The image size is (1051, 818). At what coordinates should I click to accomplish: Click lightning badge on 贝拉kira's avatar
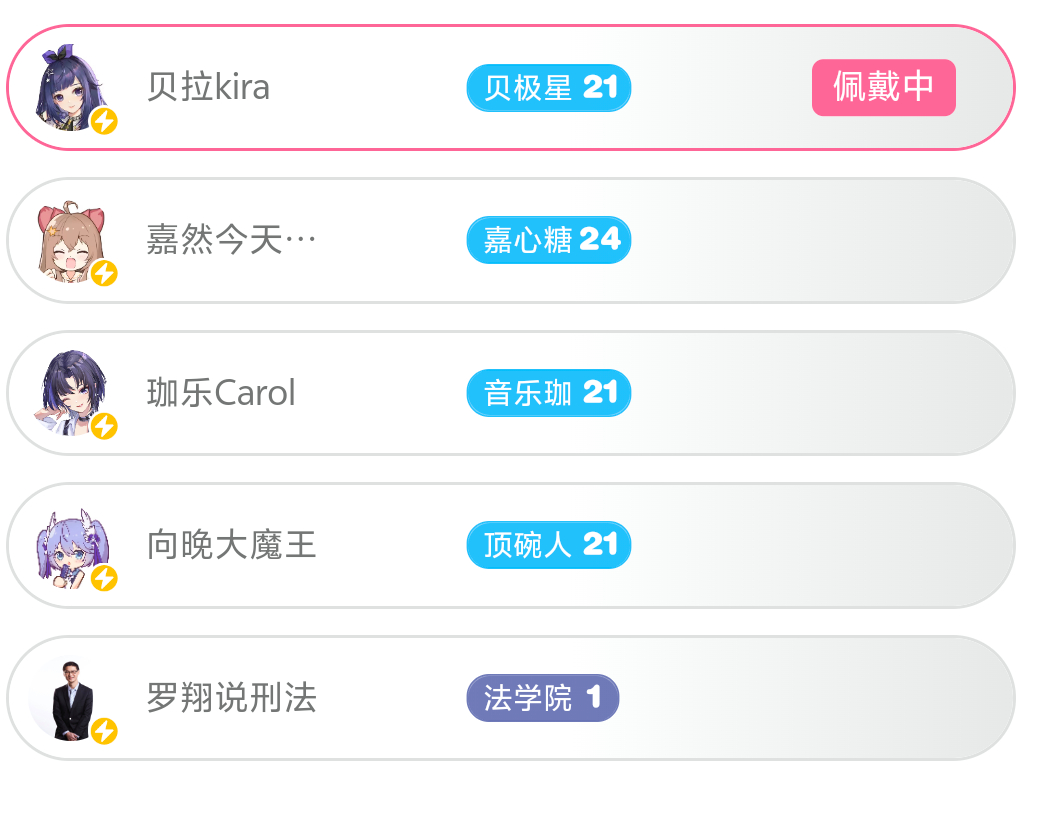(x=104, y=122)
